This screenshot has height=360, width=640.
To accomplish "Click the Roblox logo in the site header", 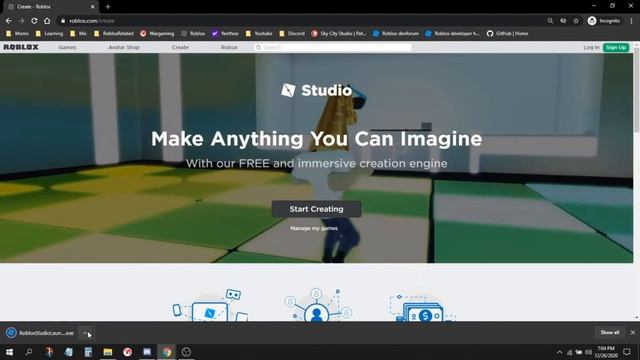I will point(21,47).
